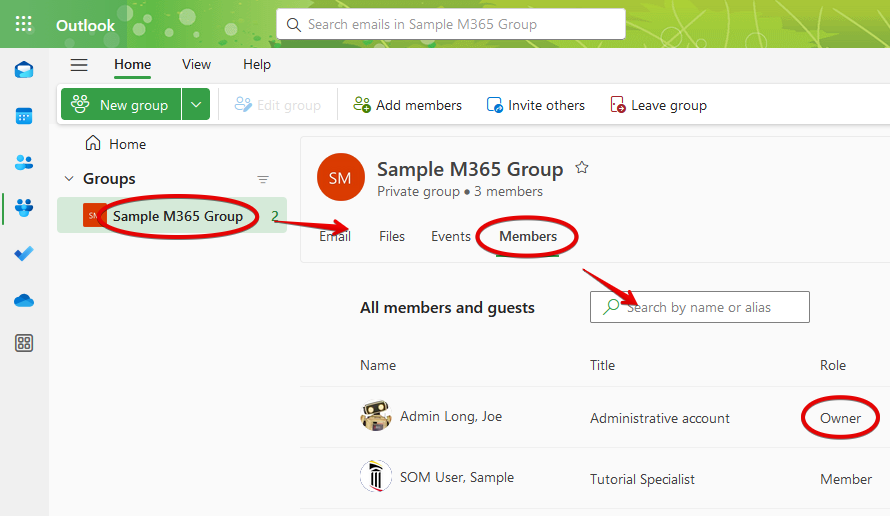This screenshot has height=516, width=890.
Task: Click Admin Long, Joe avatar
Action: (375, 416)
